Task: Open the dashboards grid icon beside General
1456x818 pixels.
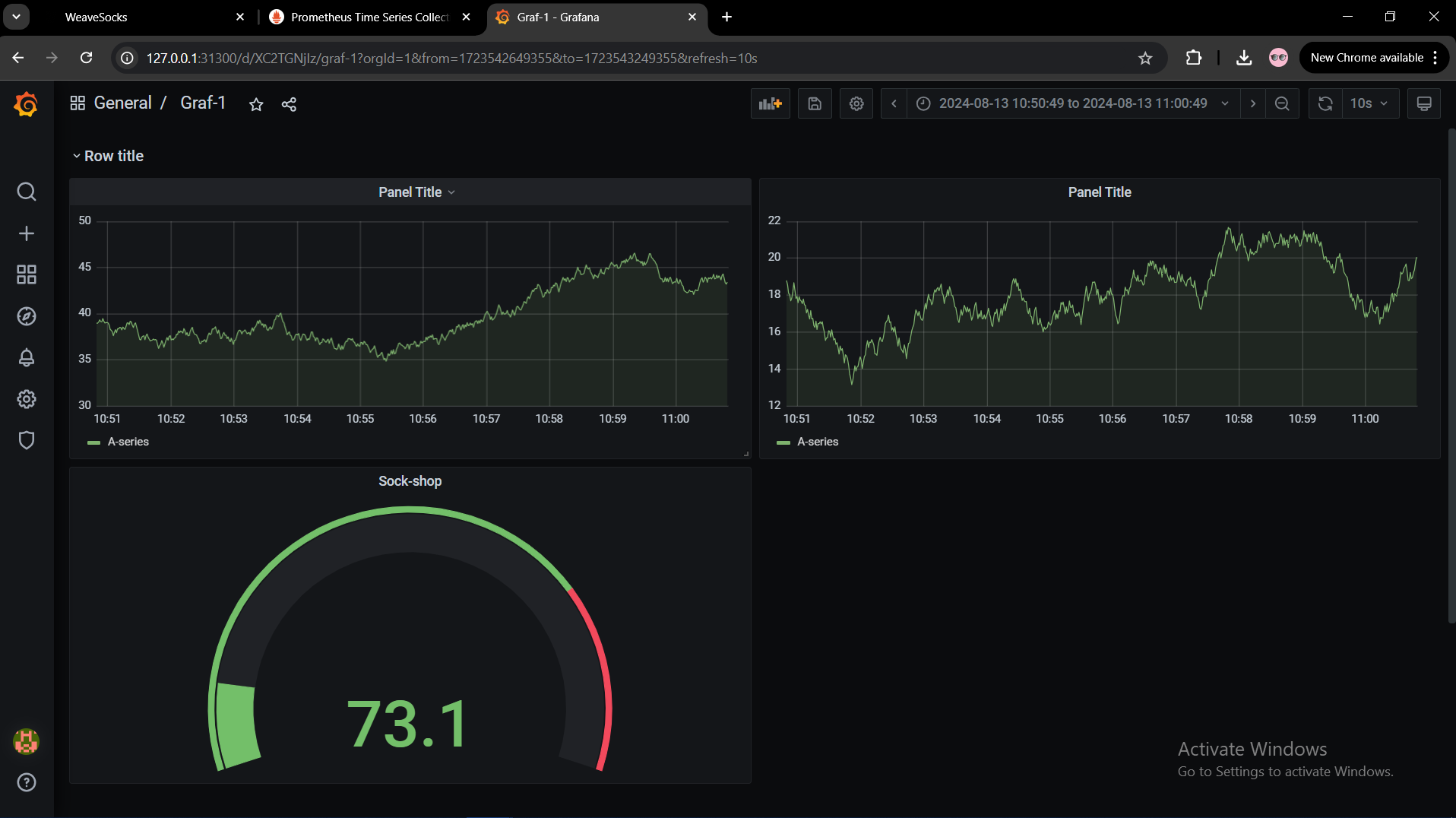Action: click(78, 103)
